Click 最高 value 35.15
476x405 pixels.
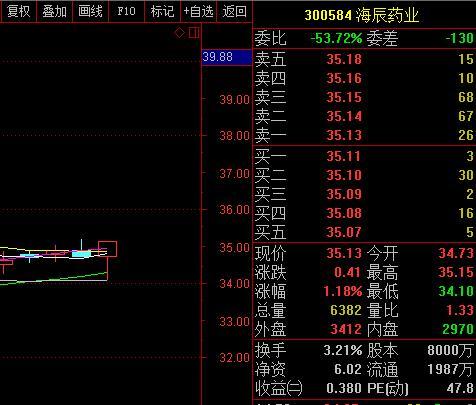point(456,273)
